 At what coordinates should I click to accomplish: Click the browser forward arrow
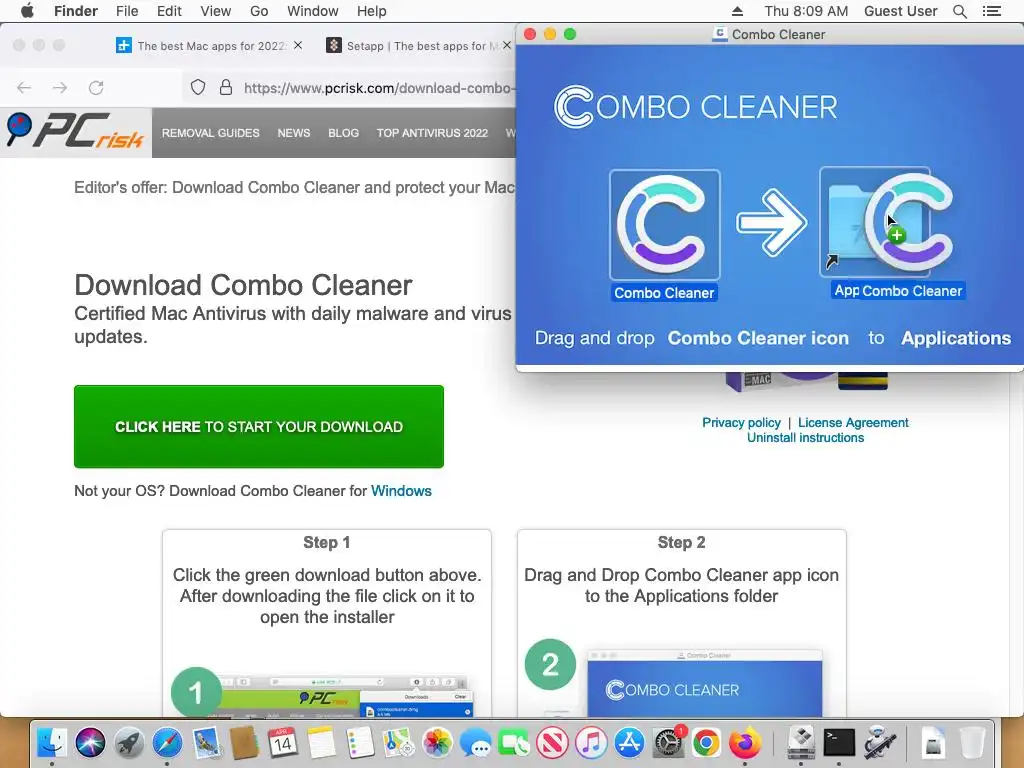tap(60, 88)
